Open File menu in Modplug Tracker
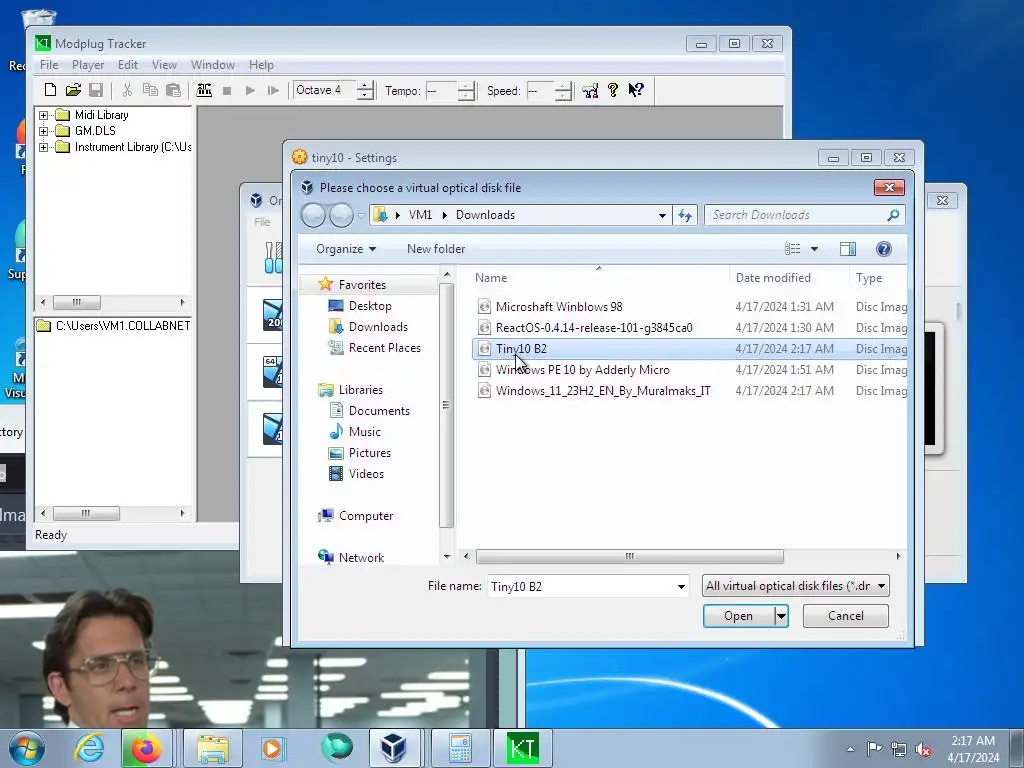Screen dimensions: 1024x768 49,65
